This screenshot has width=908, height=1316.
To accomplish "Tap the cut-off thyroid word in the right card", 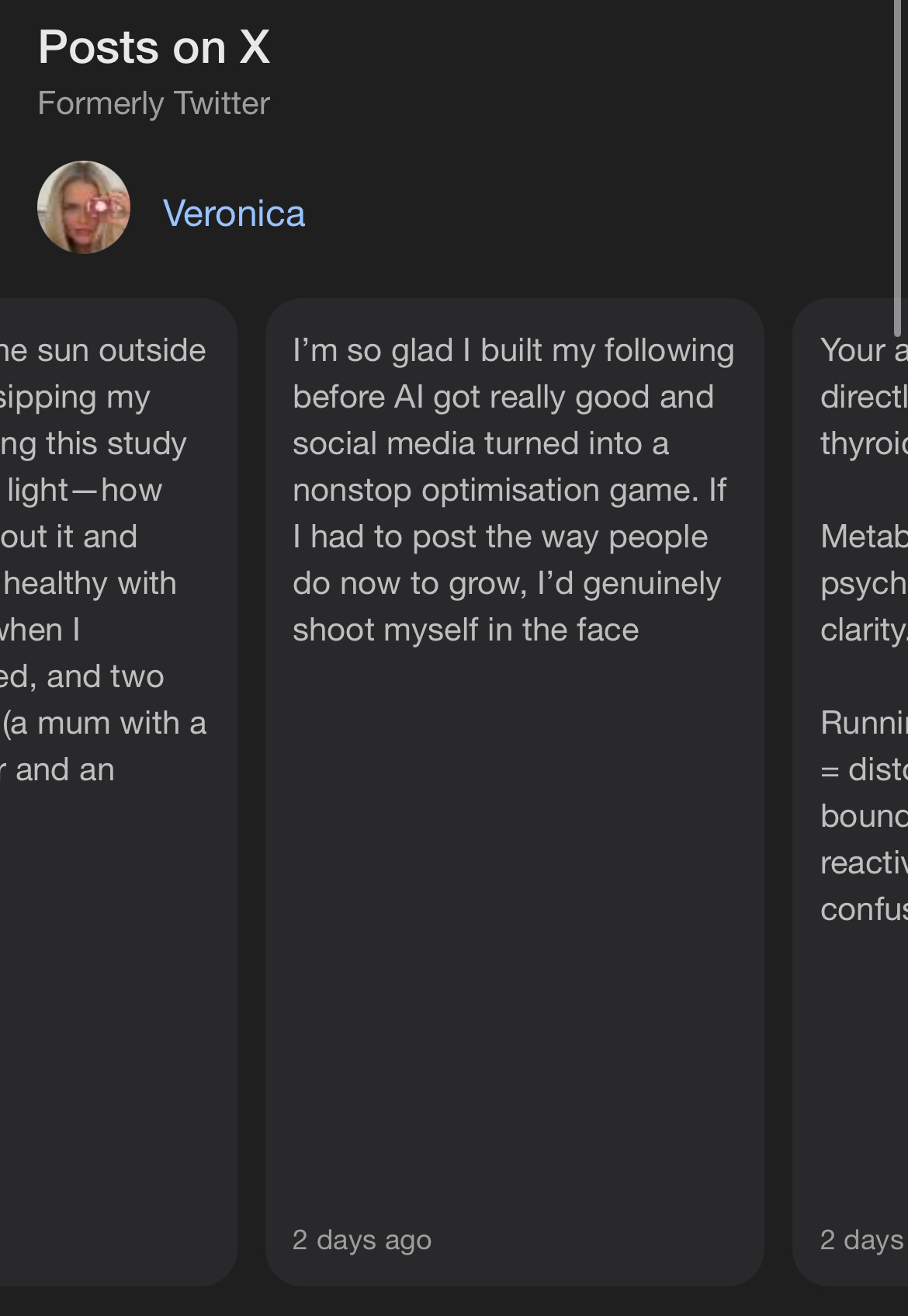I will (x=864, y=443).
